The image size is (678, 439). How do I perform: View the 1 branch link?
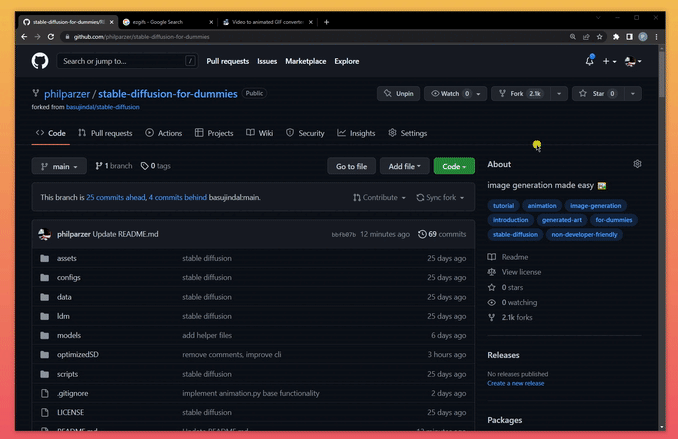coord(114,166)
